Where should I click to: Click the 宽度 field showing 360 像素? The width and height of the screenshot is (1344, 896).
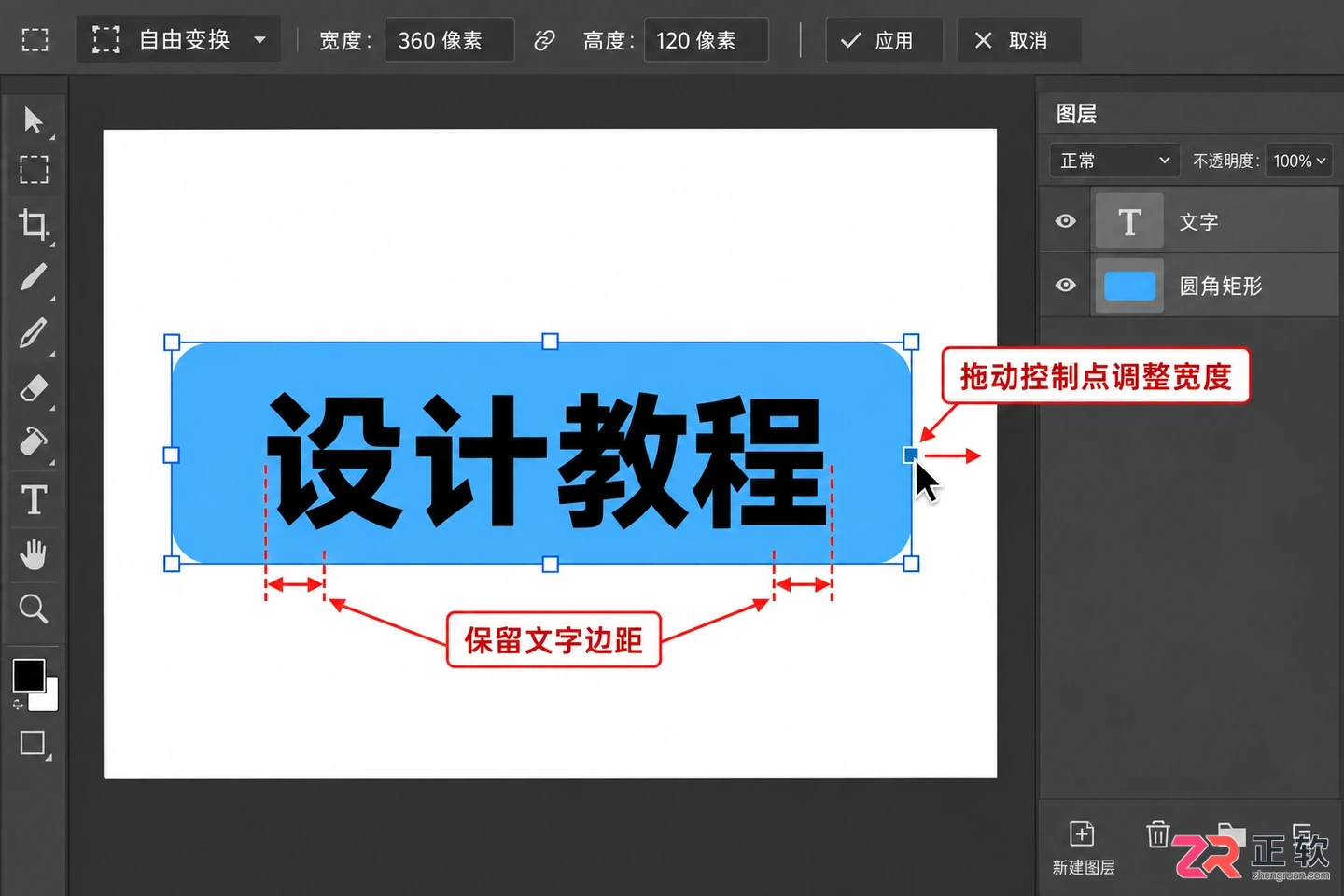pos(449,40)
